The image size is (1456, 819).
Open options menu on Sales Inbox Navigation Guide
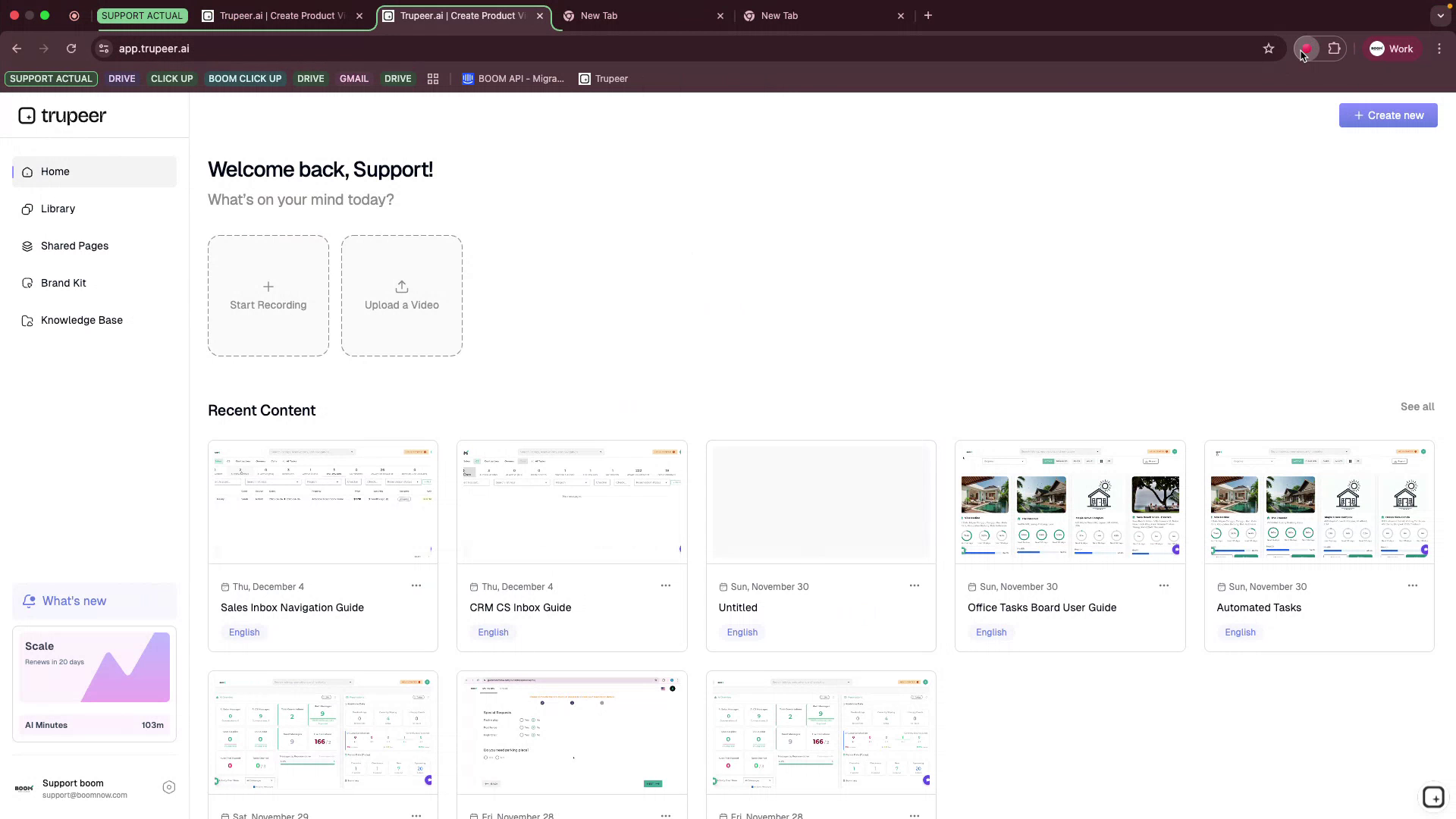[416, 585]
